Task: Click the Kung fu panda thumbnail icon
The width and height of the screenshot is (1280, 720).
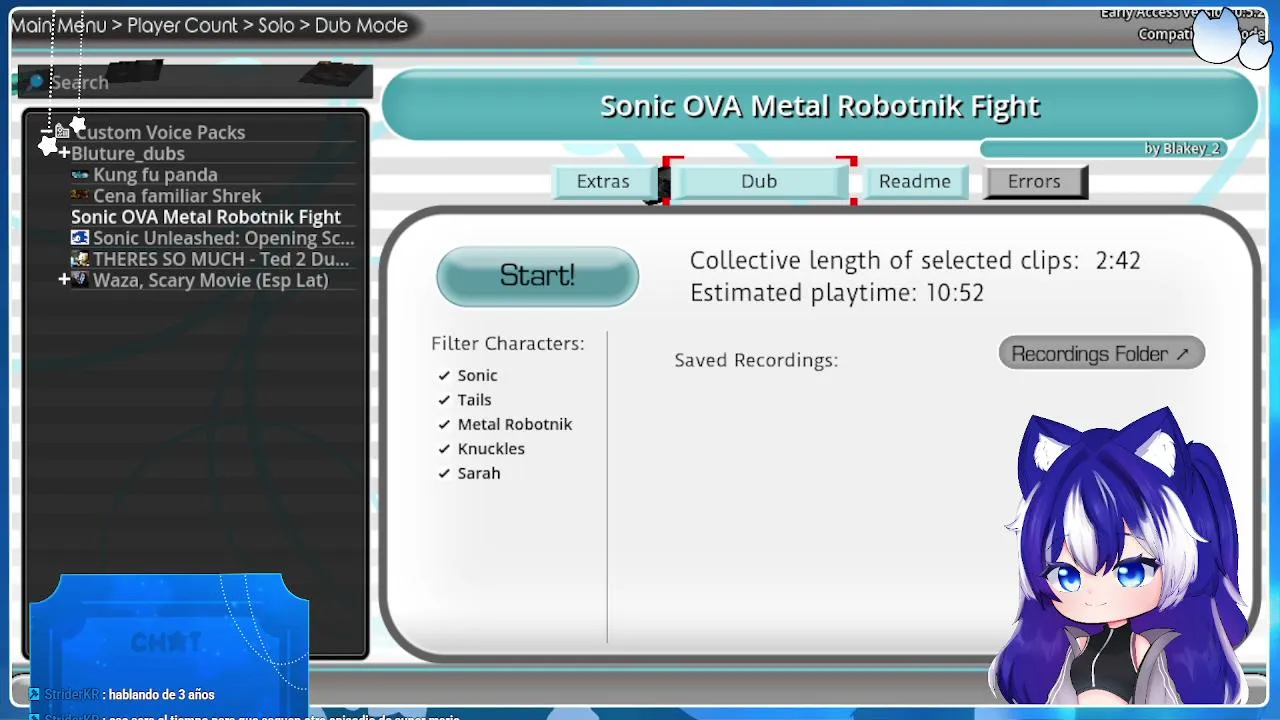Action: click(x=80, y=175)
